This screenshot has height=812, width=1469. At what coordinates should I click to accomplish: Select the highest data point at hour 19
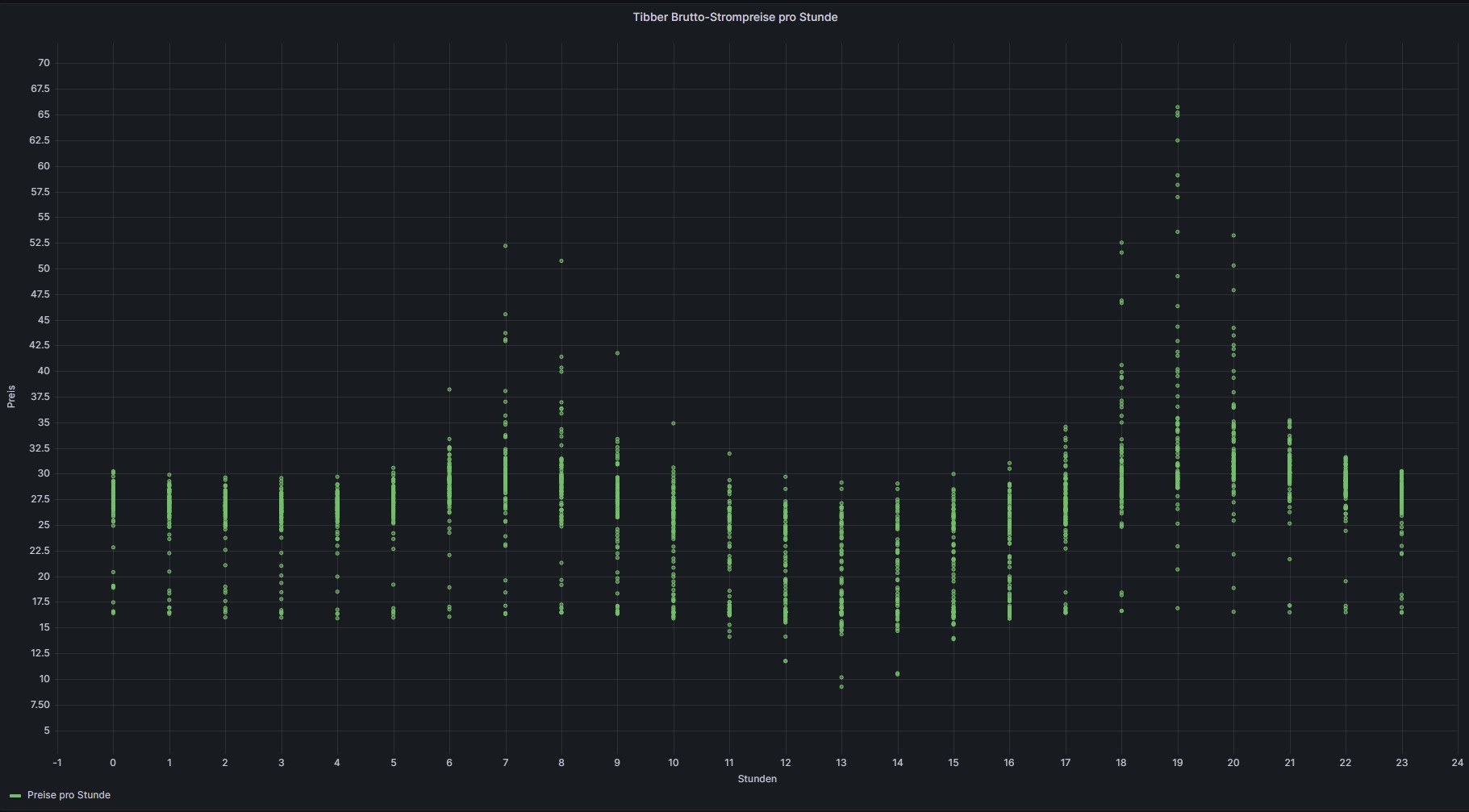[1178, 107]
